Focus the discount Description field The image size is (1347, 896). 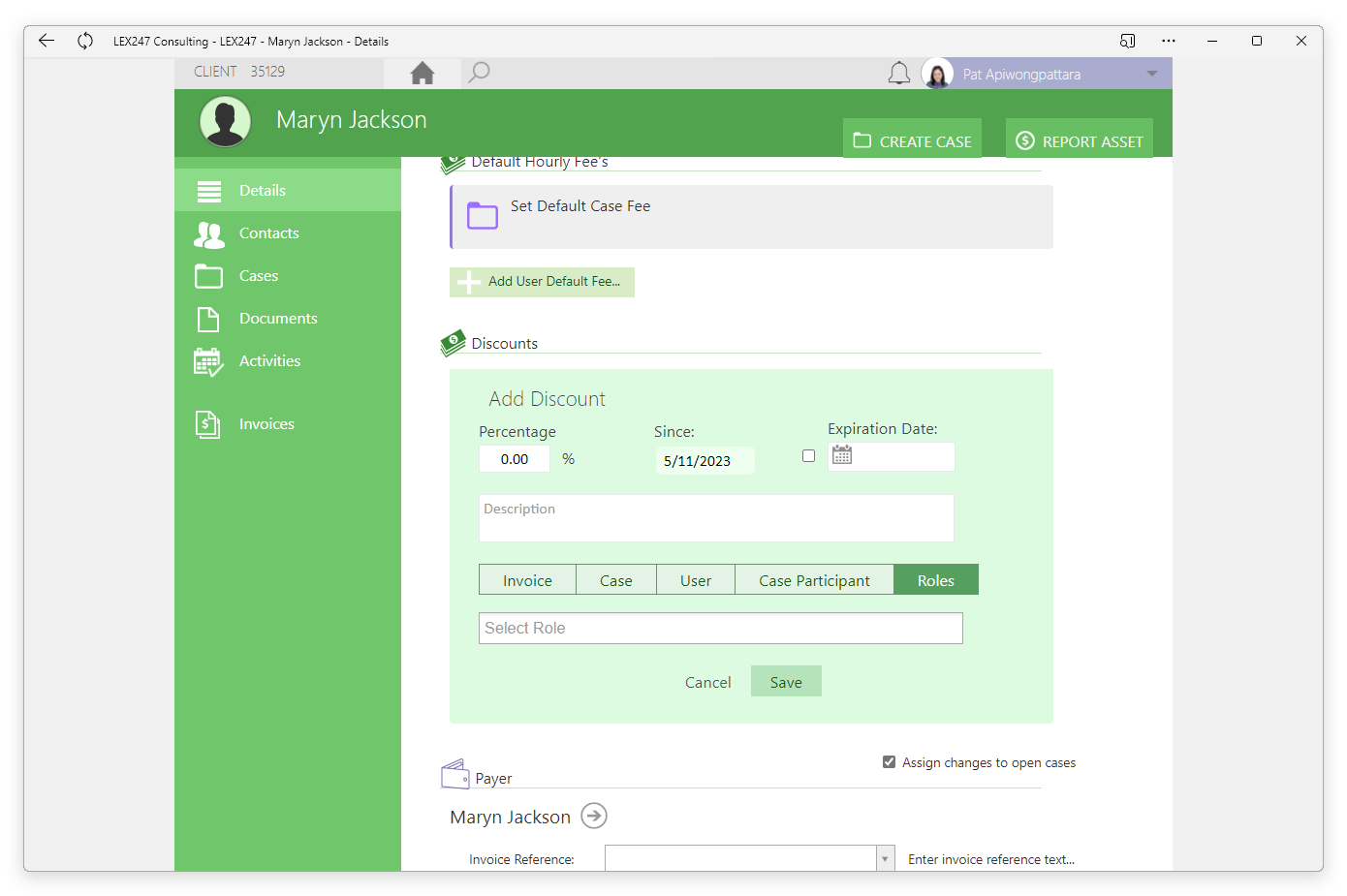[716, 518]
